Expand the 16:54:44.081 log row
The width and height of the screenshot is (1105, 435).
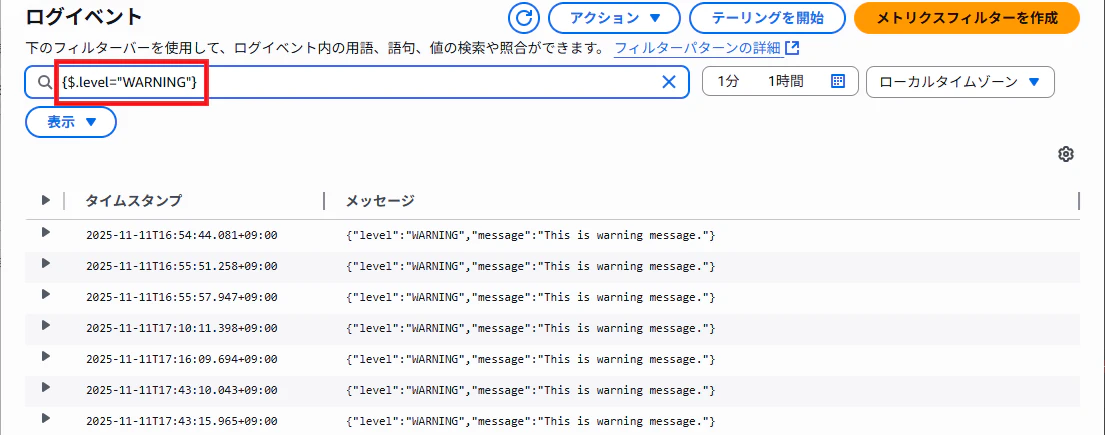click(x=46, y=232)
